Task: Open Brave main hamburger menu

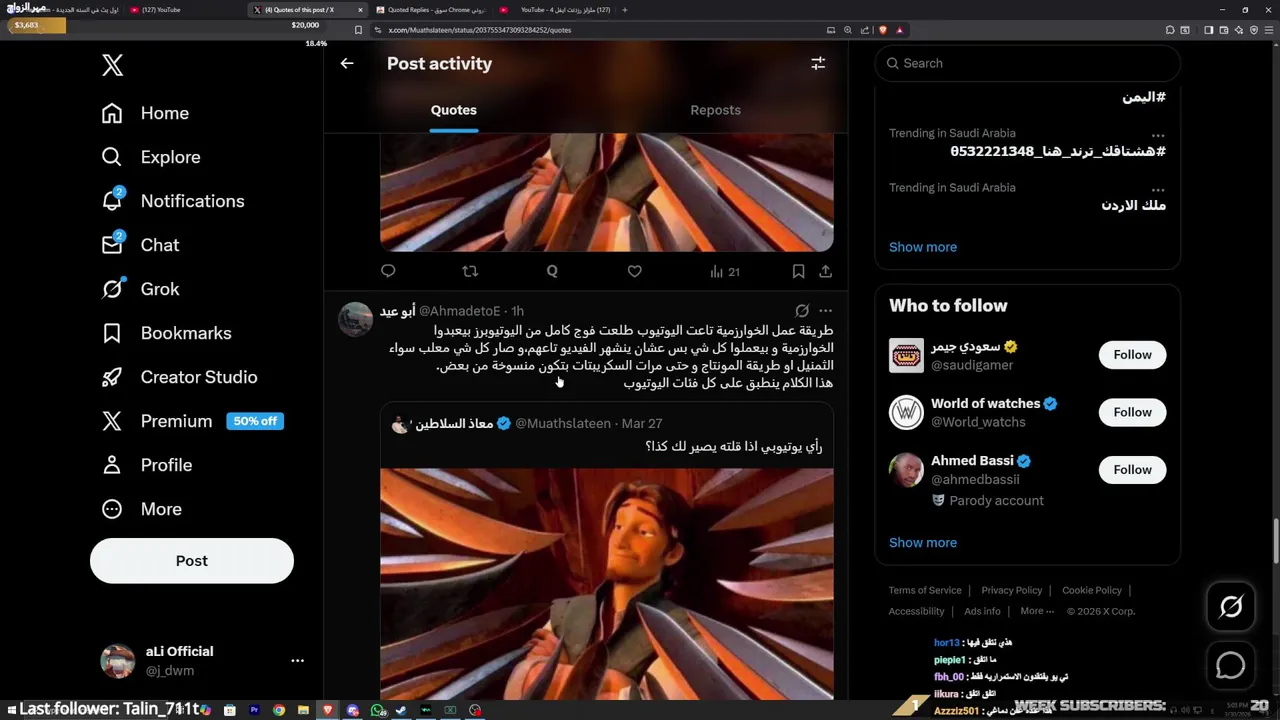Action: (1270, 30)
